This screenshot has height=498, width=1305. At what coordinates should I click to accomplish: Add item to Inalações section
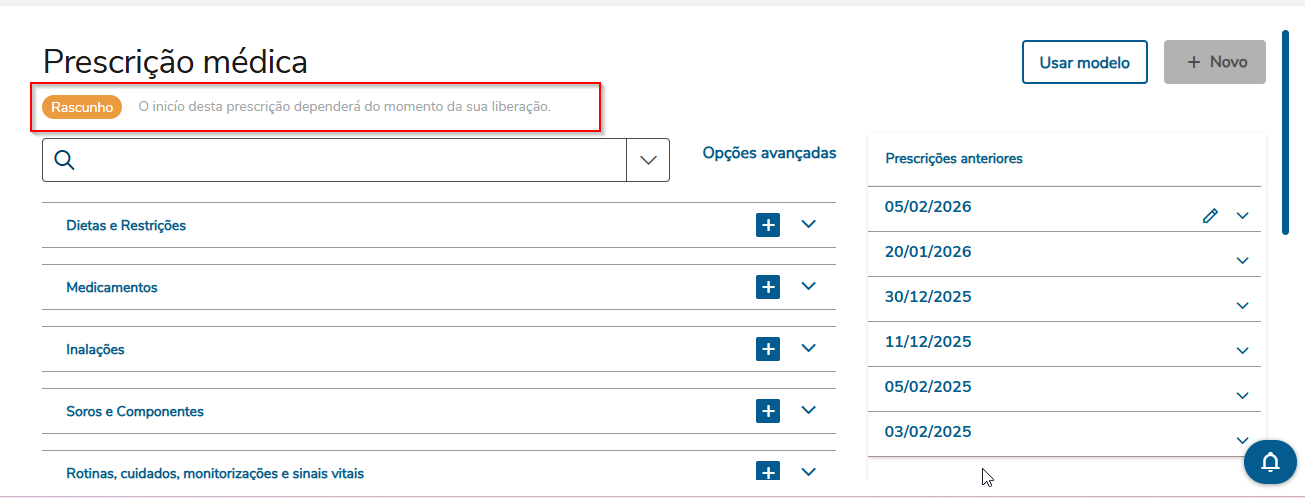coord(768,349)
